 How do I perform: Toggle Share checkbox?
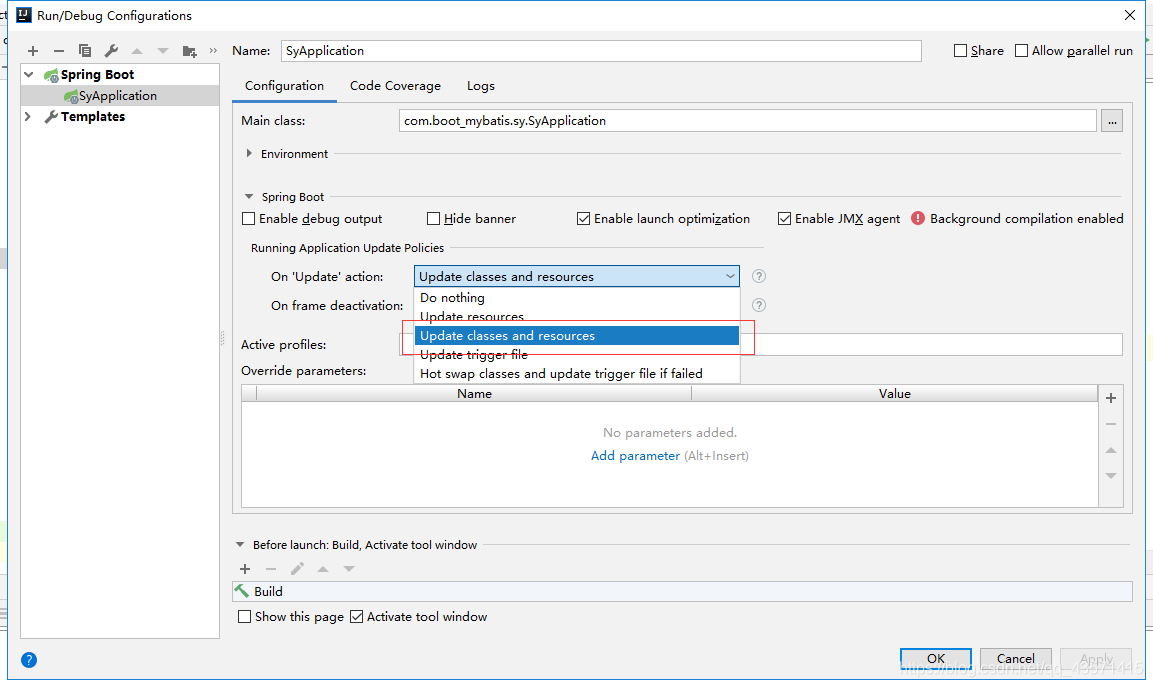960,51
